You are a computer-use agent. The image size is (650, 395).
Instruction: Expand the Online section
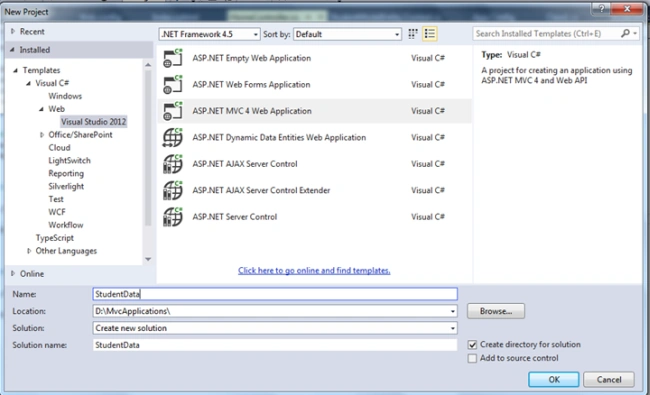pos(13,274)
